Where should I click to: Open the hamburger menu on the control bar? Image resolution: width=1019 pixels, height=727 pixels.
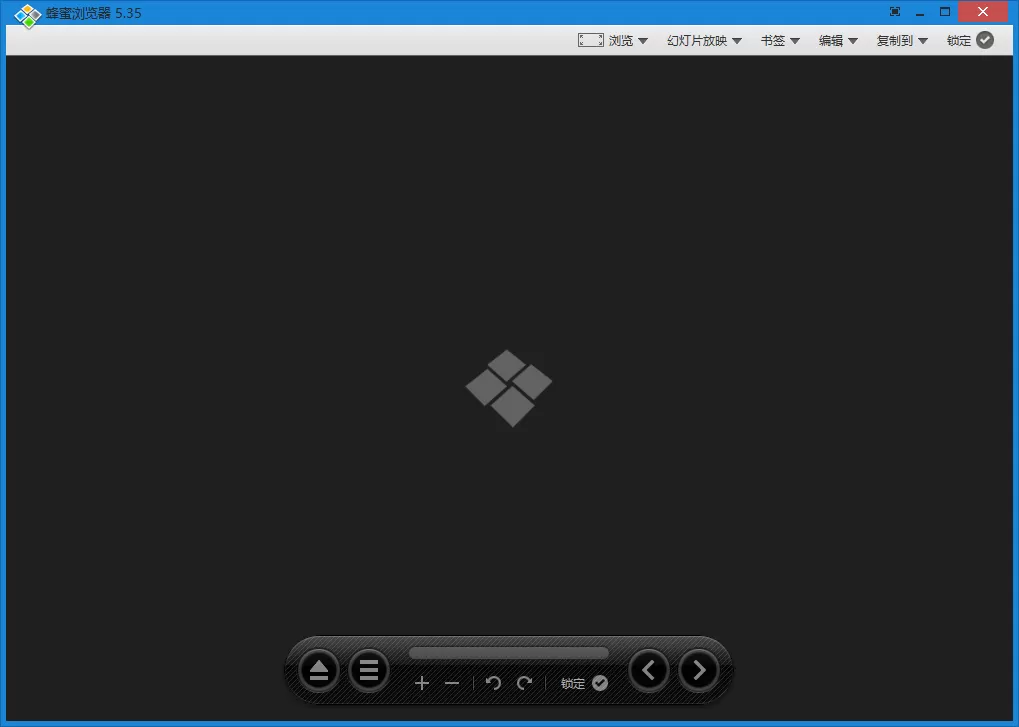tap(369, 670)
